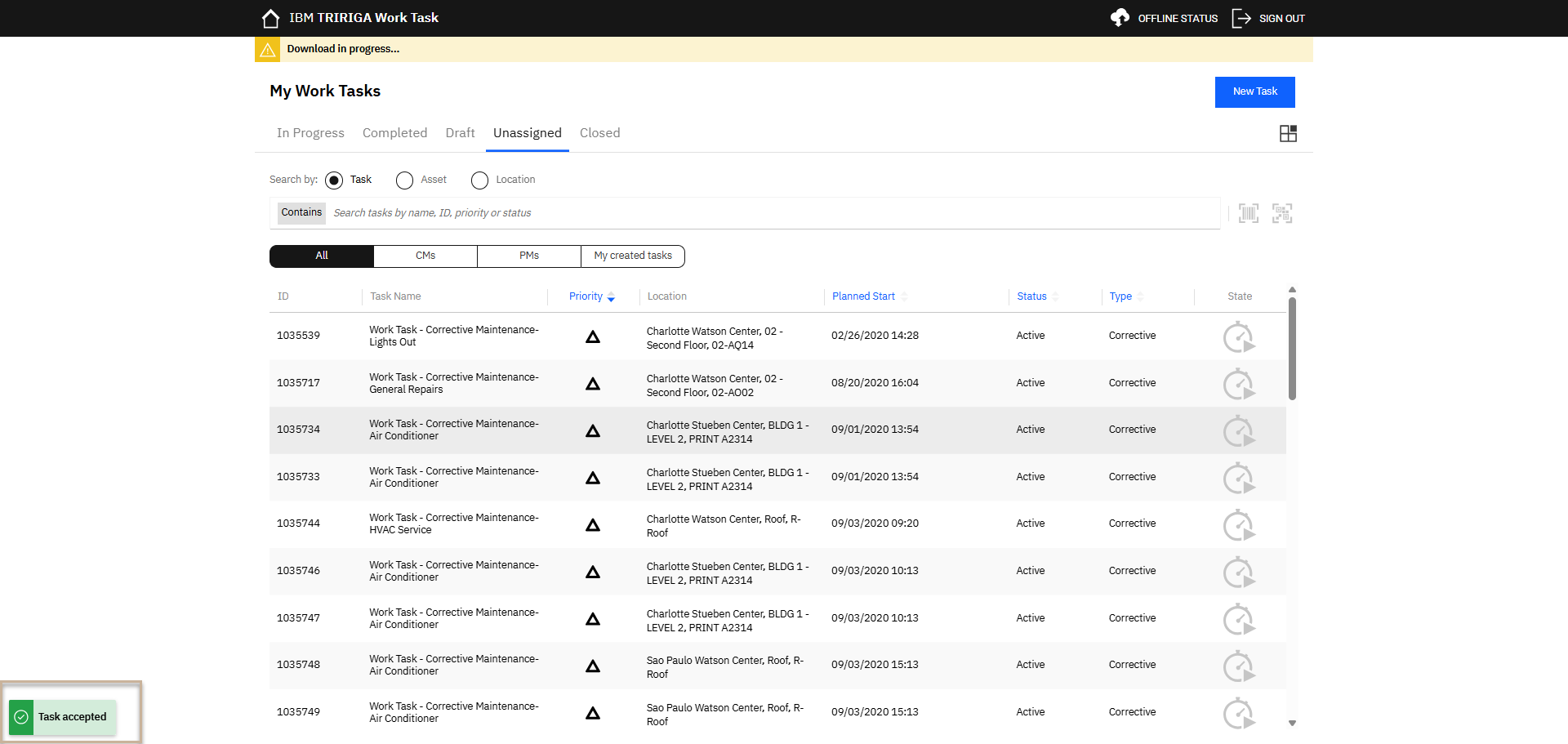Filter list to PMs only

click(x=529, y=256)
